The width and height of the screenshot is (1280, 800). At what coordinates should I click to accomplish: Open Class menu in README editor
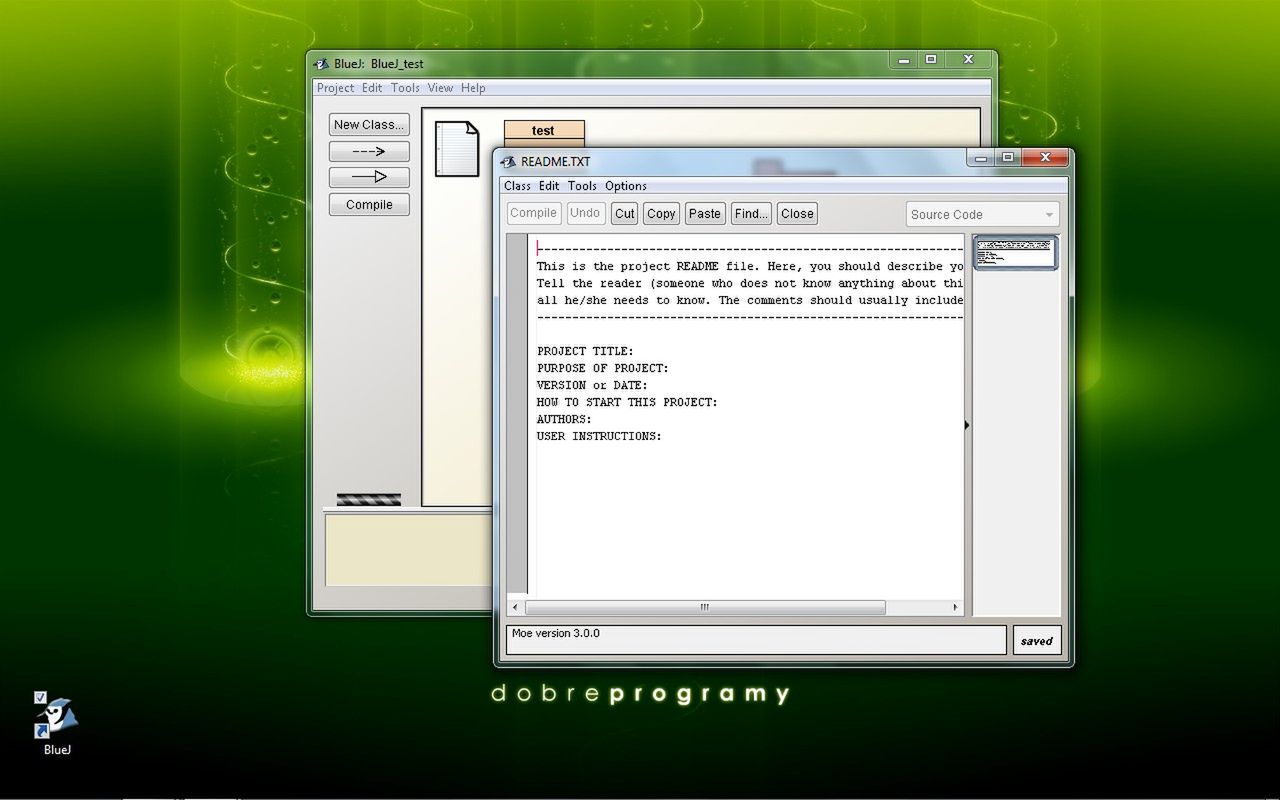517,186
